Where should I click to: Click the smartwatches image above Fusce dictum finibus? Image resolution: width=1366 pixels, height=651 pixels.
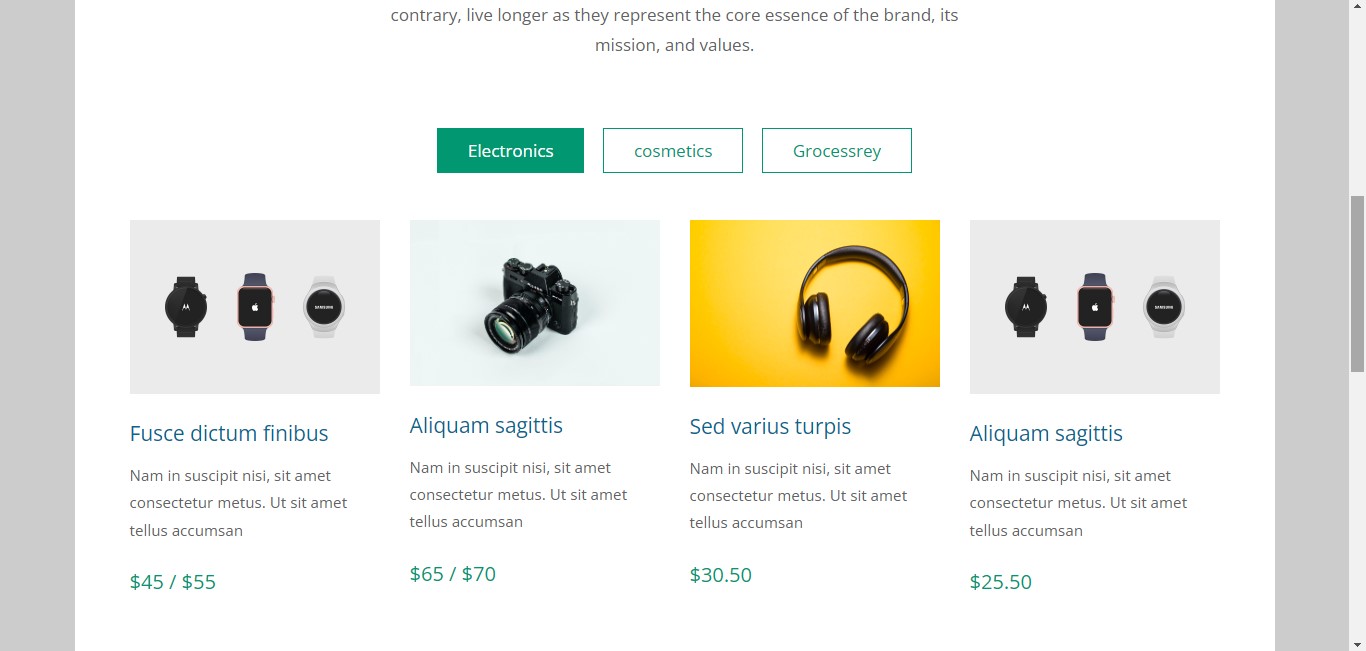pyautogui.click(x=255, y=307)
